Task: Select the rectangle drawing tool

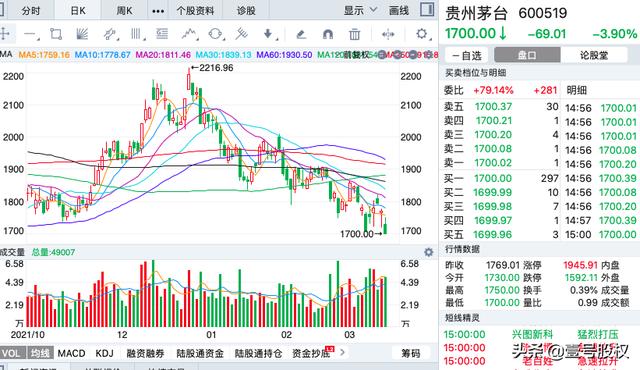Action: click(56, 34)
